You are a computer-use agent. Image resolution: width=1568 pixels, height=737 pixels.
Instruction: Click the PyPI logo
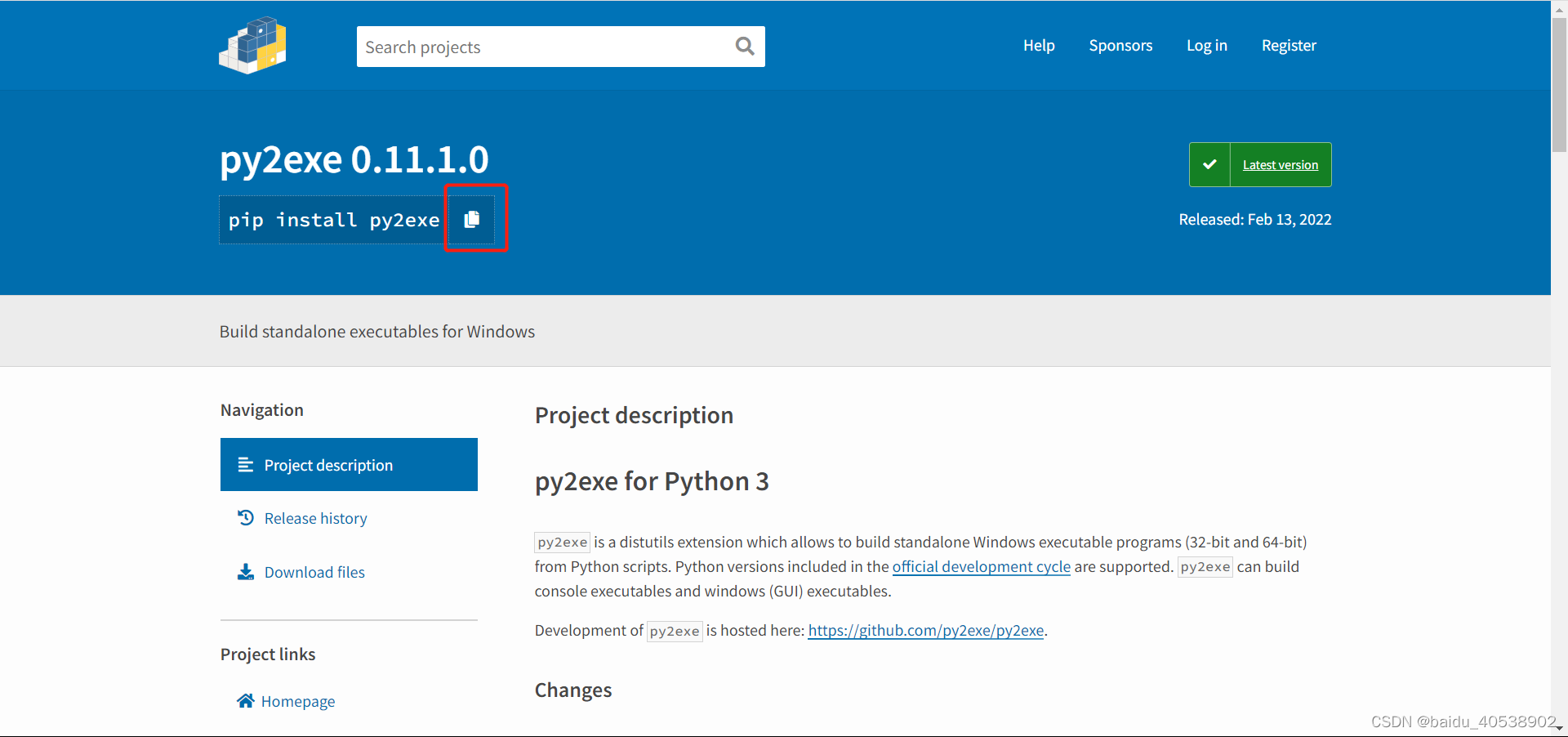coord(252,45)
